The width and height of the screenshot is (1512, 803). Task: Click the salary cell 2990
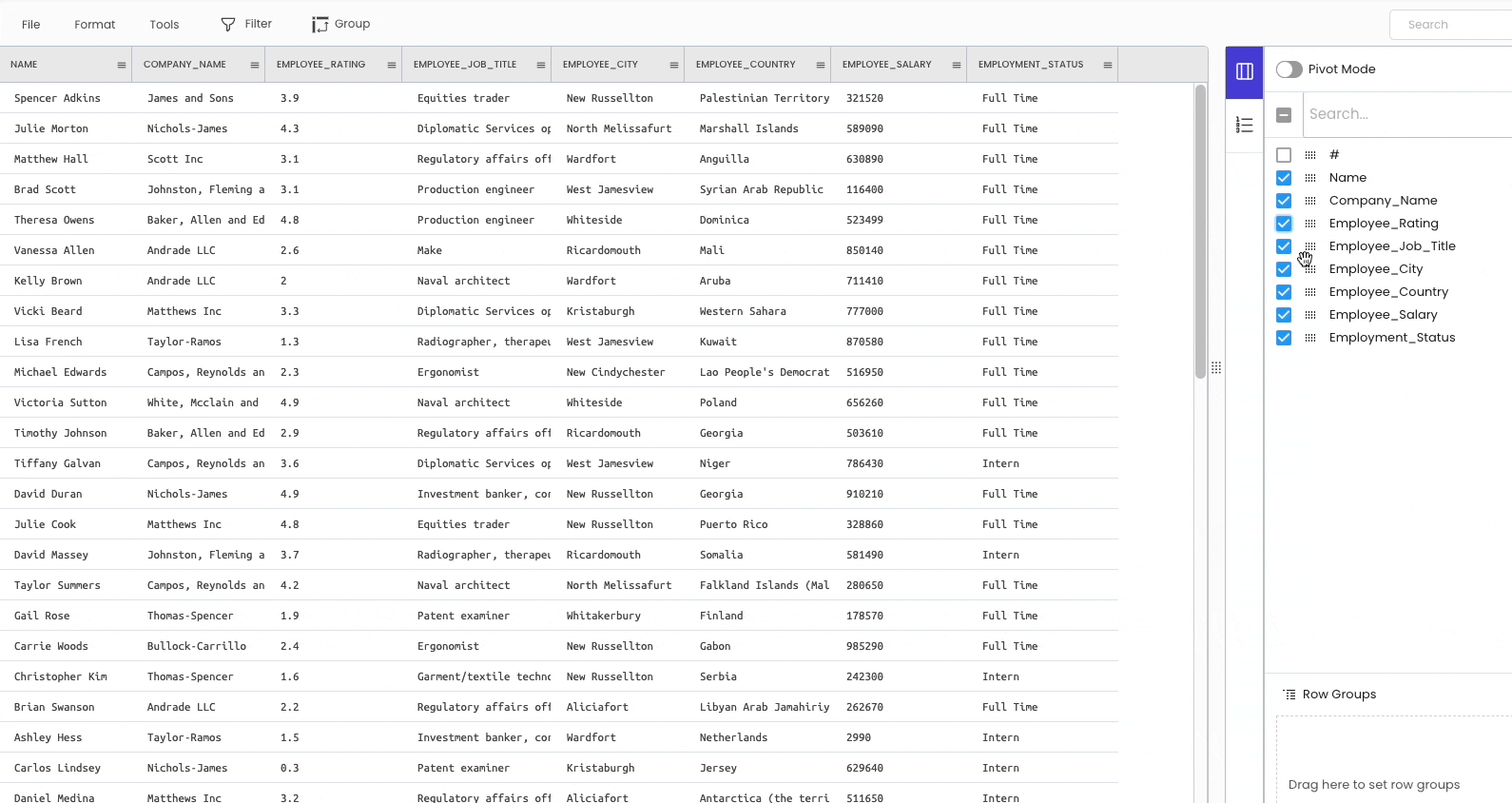coord(899,737)
